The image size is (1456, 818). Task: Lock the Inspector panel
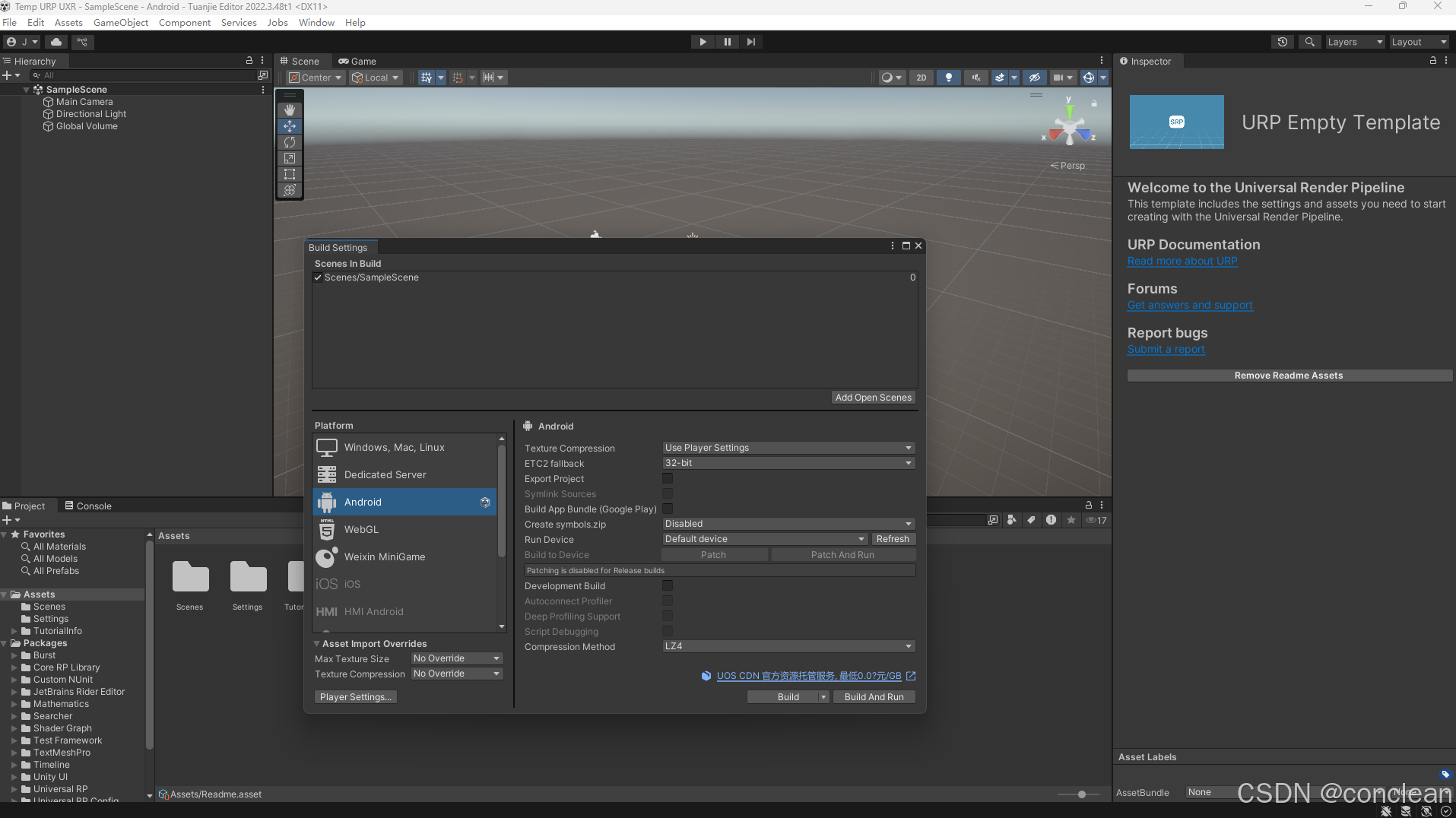coord(1433,61)
